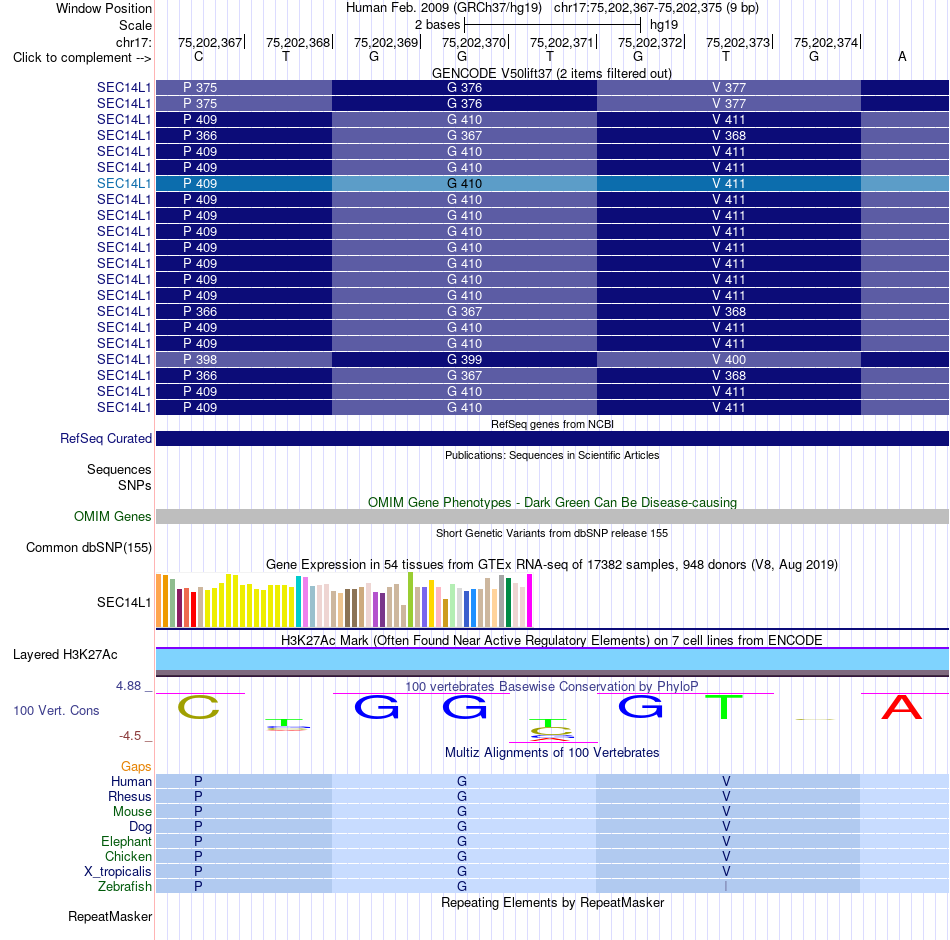Open the 100 Vert. Cons track label

56,710
